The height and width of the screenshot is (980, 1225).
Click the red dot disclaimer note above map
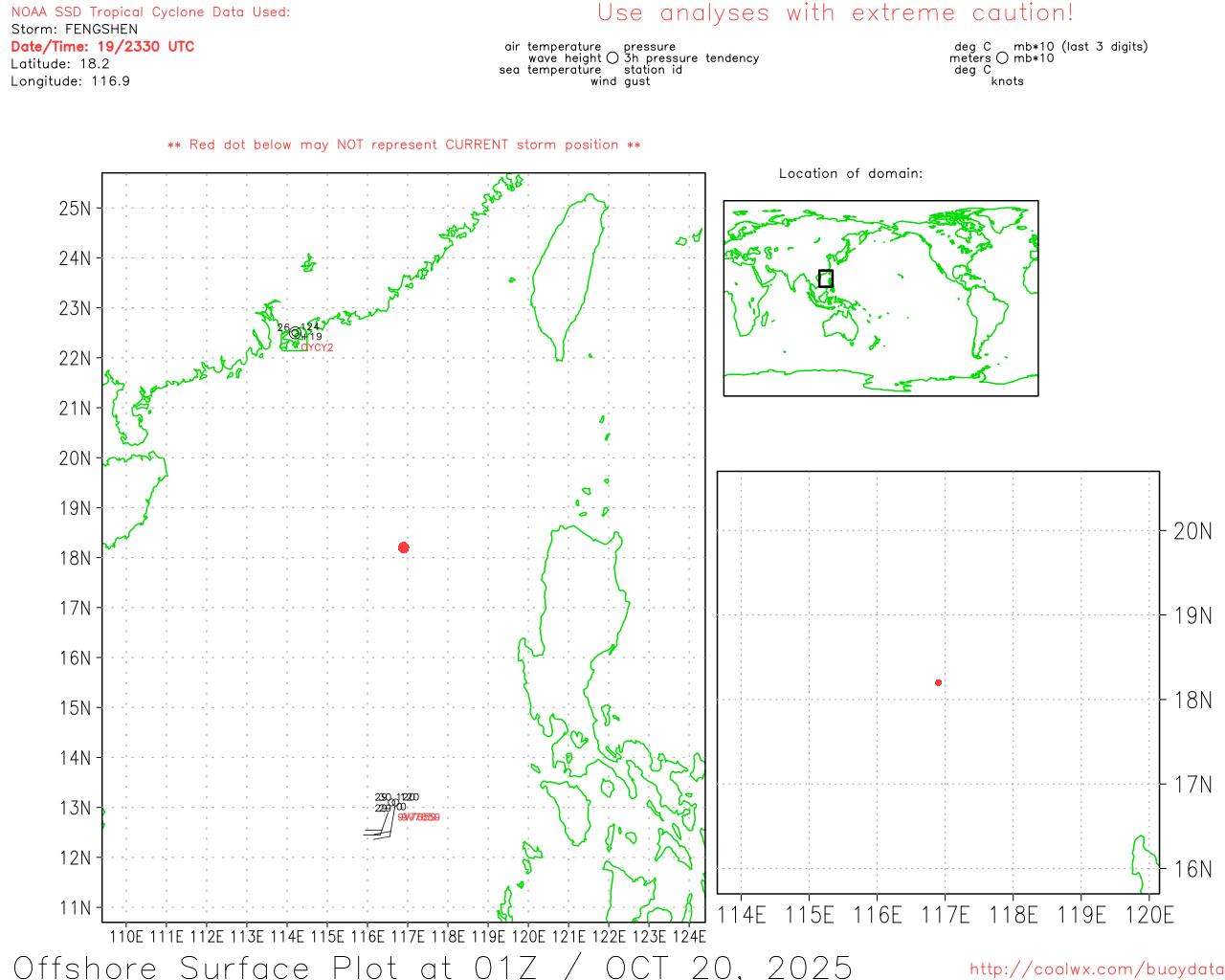pyautogui.click(x=404, y=145)
